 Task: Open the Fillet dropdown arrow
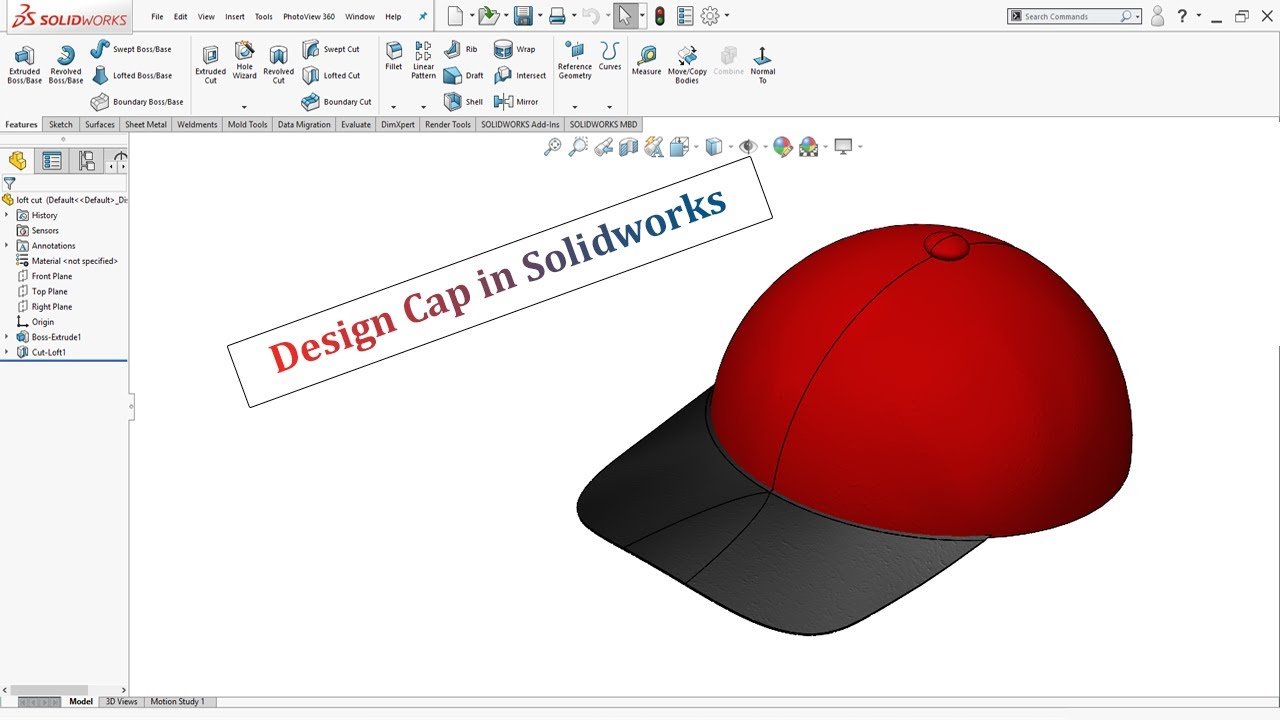point(393,107)
